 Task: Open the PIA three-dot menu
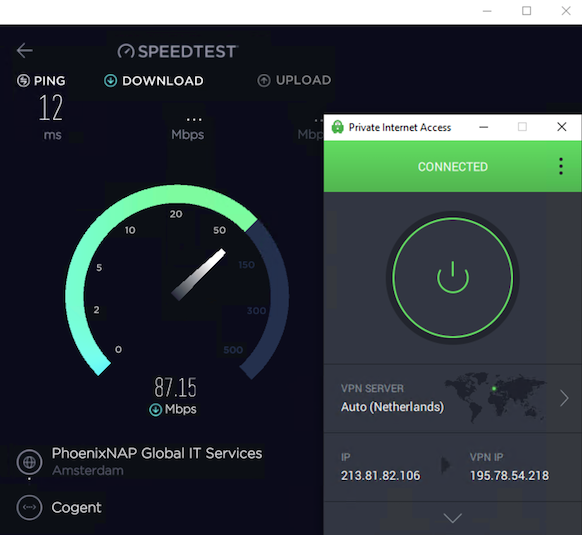(561, 166)
